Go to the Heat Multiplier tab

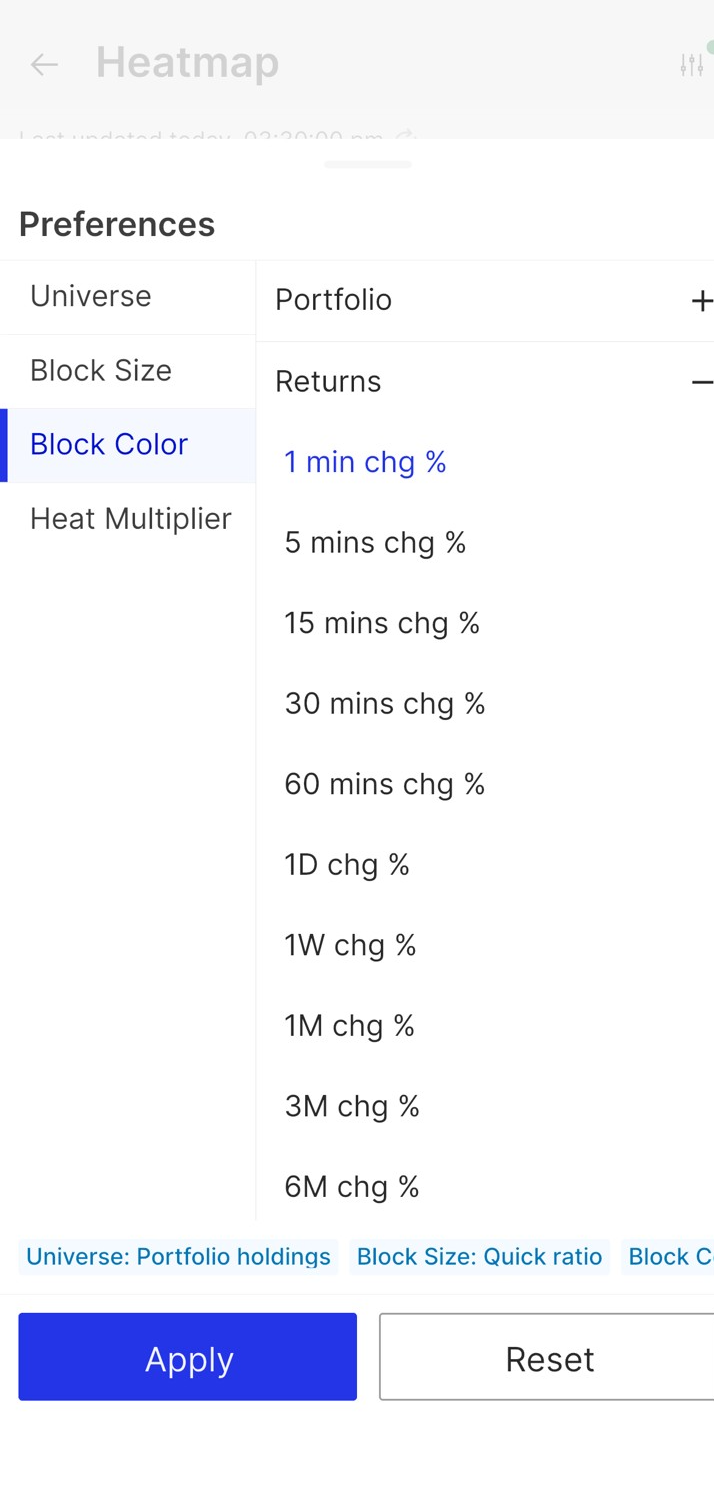pyautogui.click(x=131, y=519)
